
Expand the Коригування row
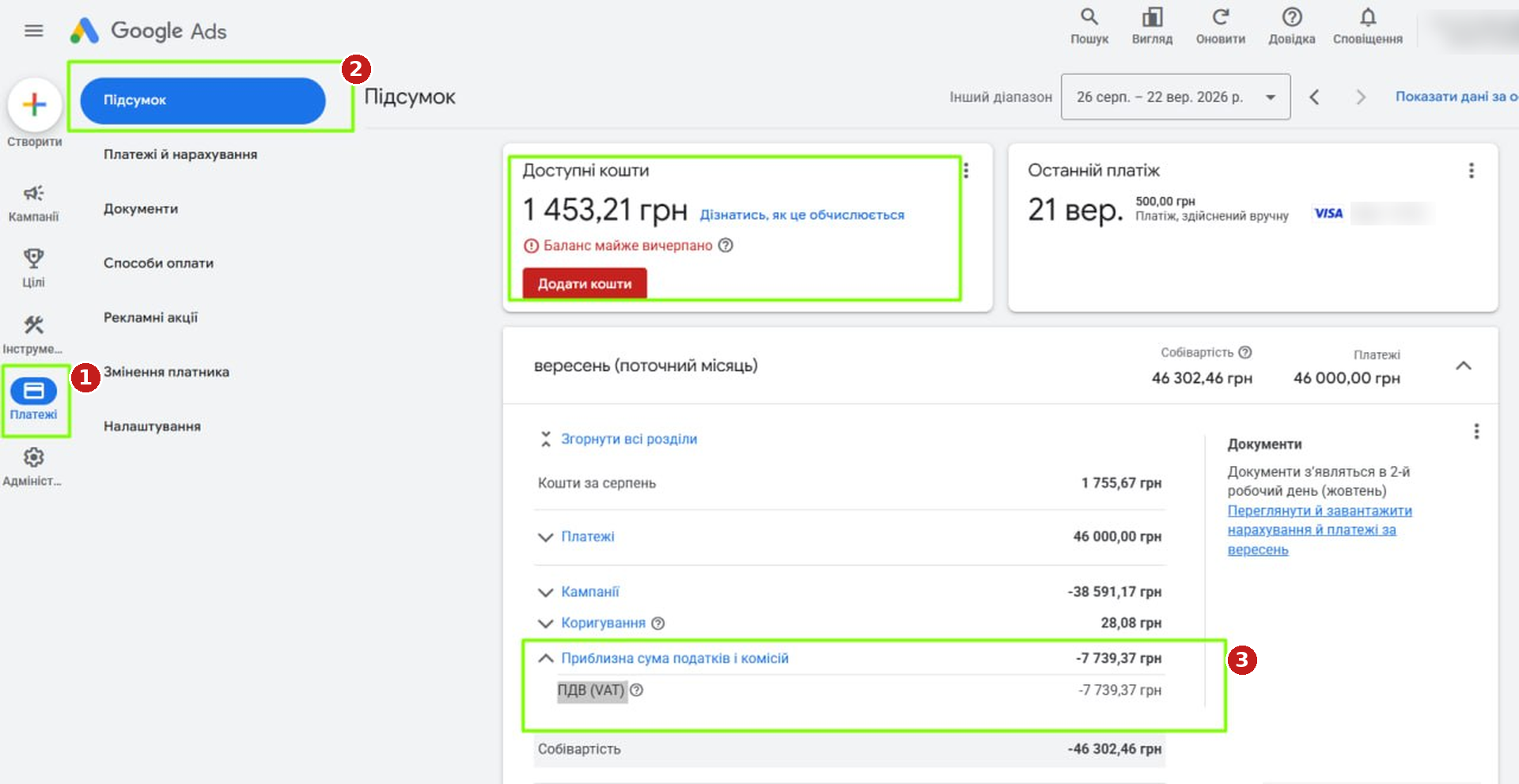click(545, 623)
